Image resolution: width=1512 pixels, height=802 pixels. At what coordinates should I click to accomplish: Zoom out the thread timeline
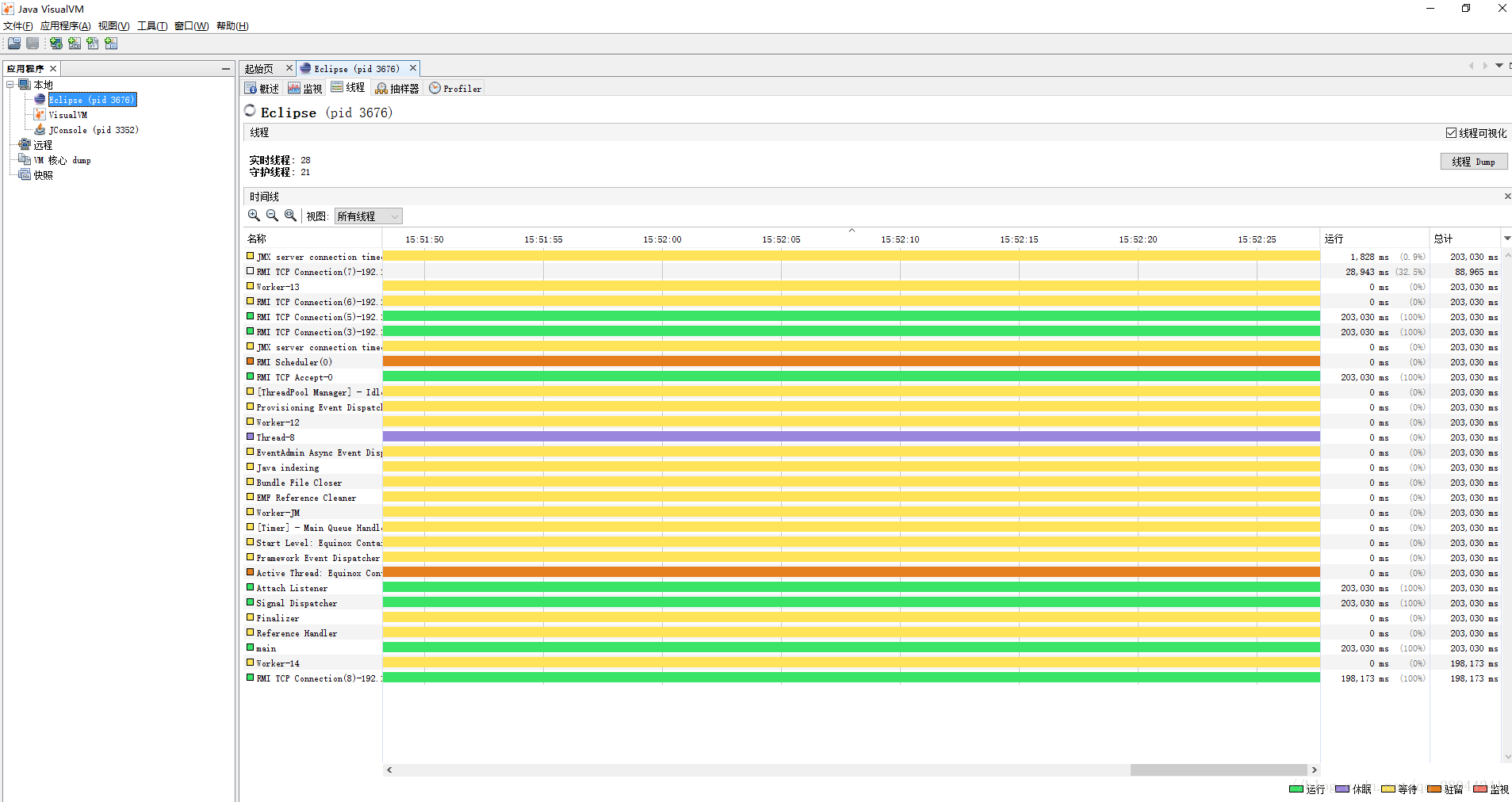coord(272,216)
